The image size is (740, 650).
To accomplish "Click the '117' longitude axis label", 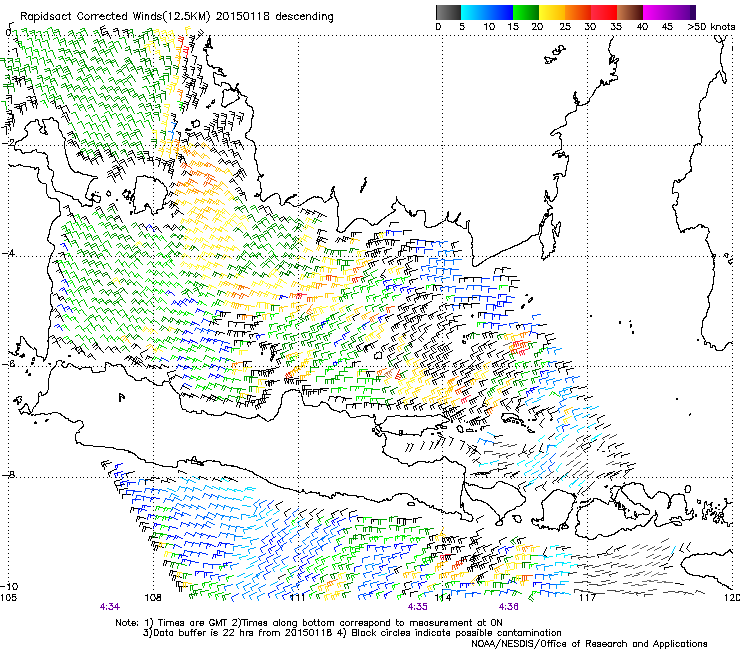I will pyautogui.click(x=587, y=598).
